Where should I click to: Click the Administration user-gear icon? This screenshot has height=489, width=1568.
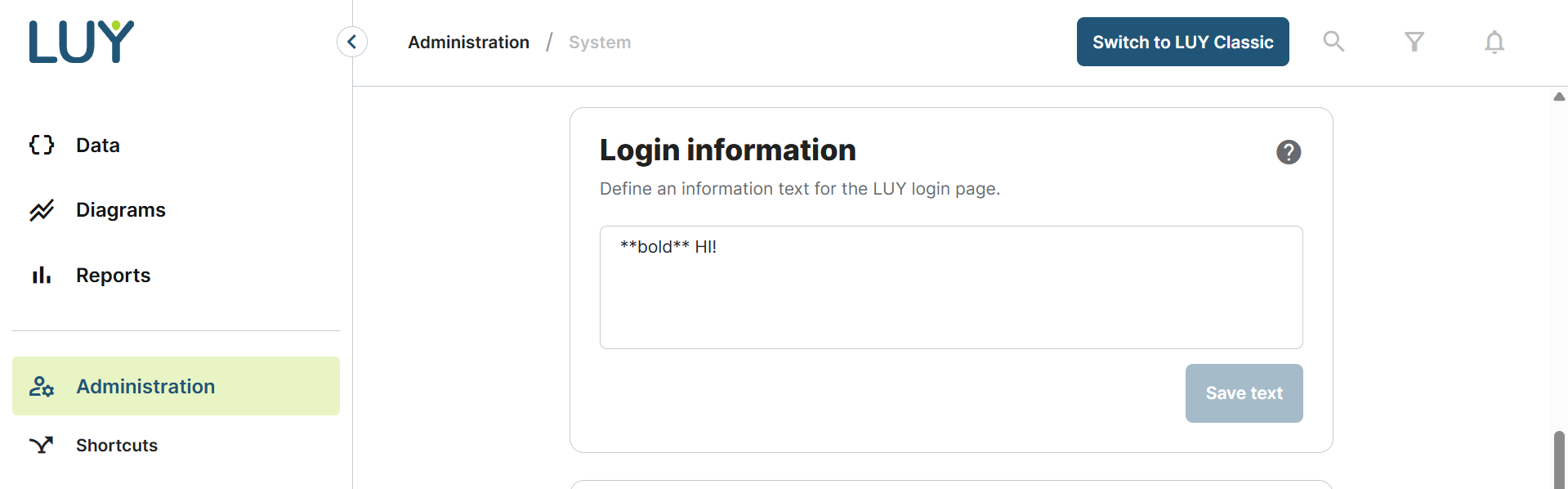click(42, 386)
